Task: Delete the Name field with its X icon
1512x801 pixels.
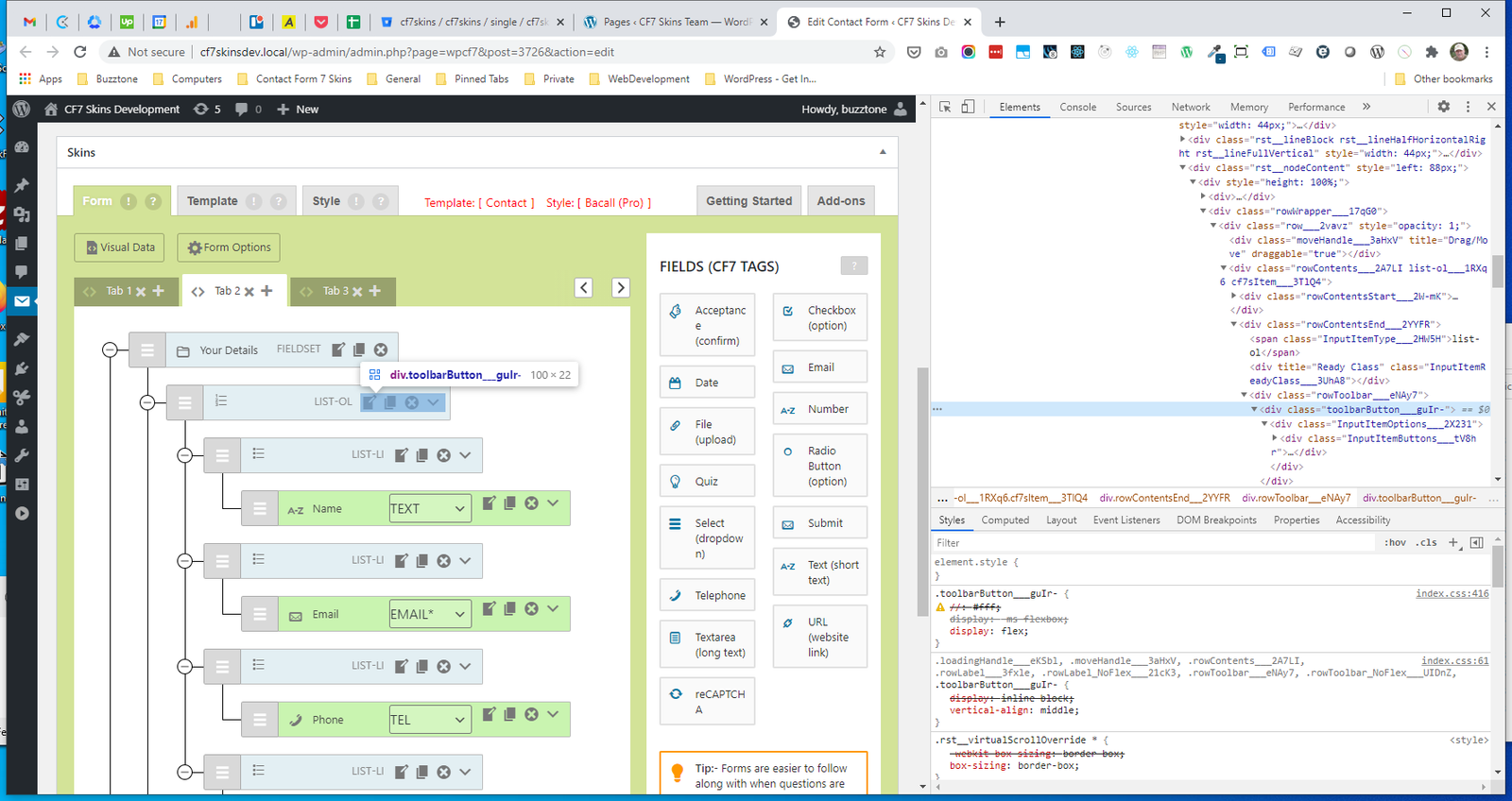Action: [x=531, y=503]
